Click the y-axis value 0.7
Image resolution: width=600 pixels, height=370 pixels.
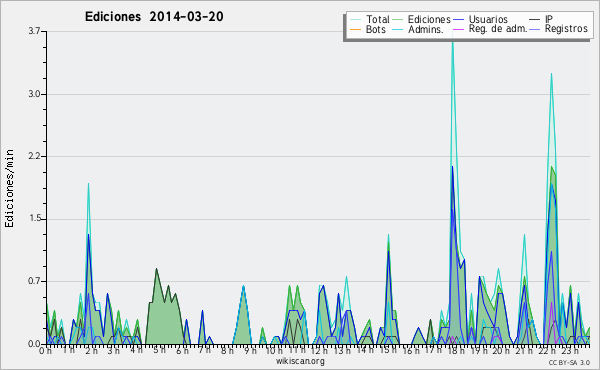point(34,282)
